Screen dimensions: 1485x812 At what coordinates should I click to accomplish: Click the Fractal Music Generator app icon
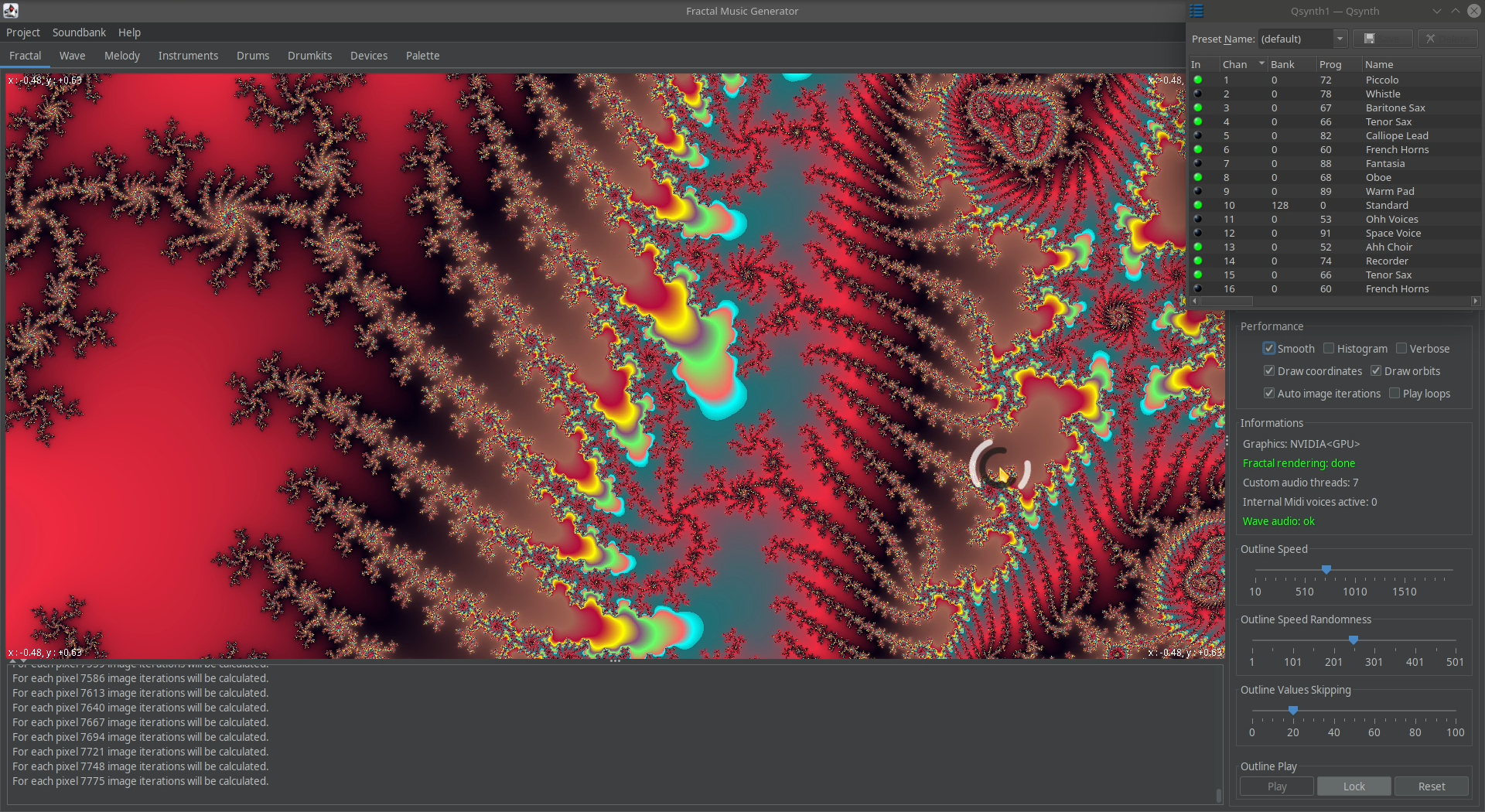click(11, 11)
